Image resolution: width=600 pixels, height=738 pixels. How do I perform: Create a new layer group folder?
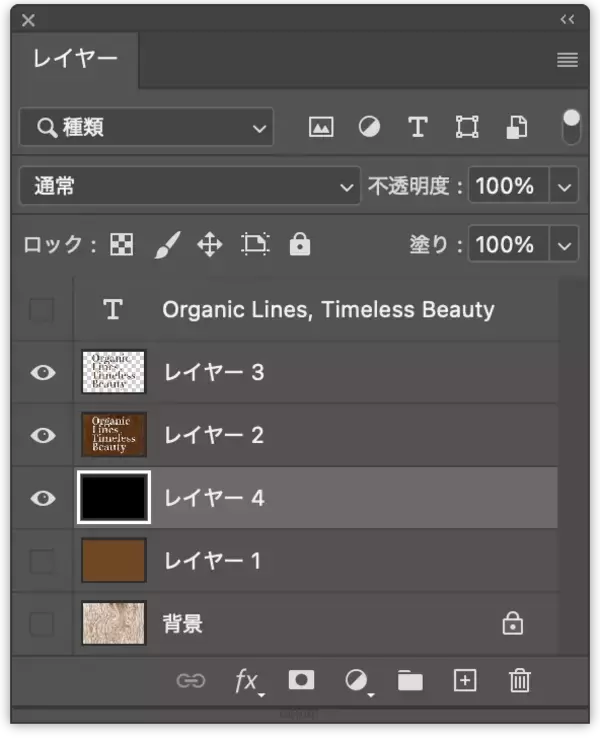tap(410, 681)
